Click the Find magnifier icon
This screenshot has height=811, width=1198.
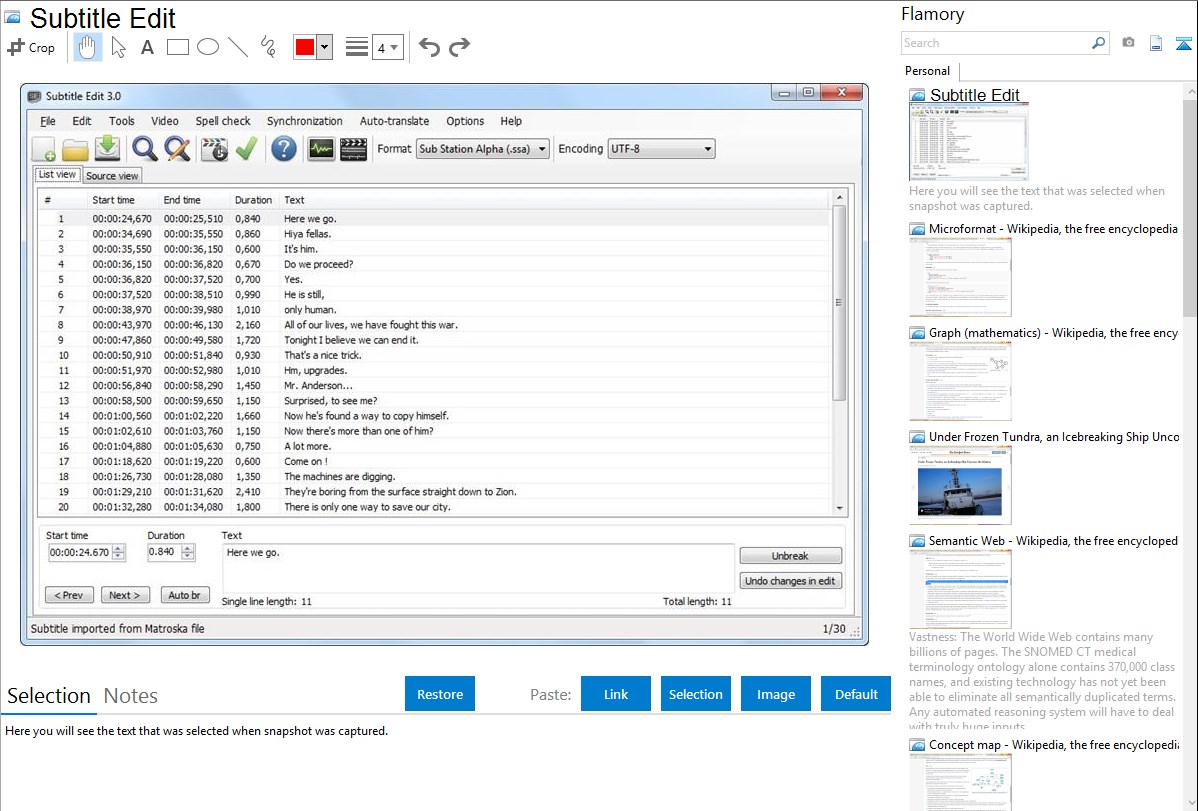144,149
